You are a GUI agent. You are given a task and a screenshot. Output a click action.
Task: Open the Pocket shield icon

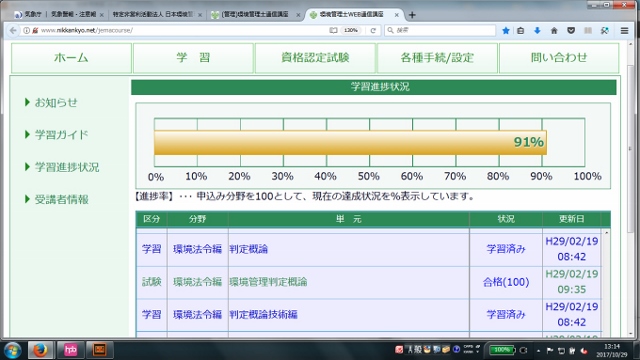(x=571, y=31)
